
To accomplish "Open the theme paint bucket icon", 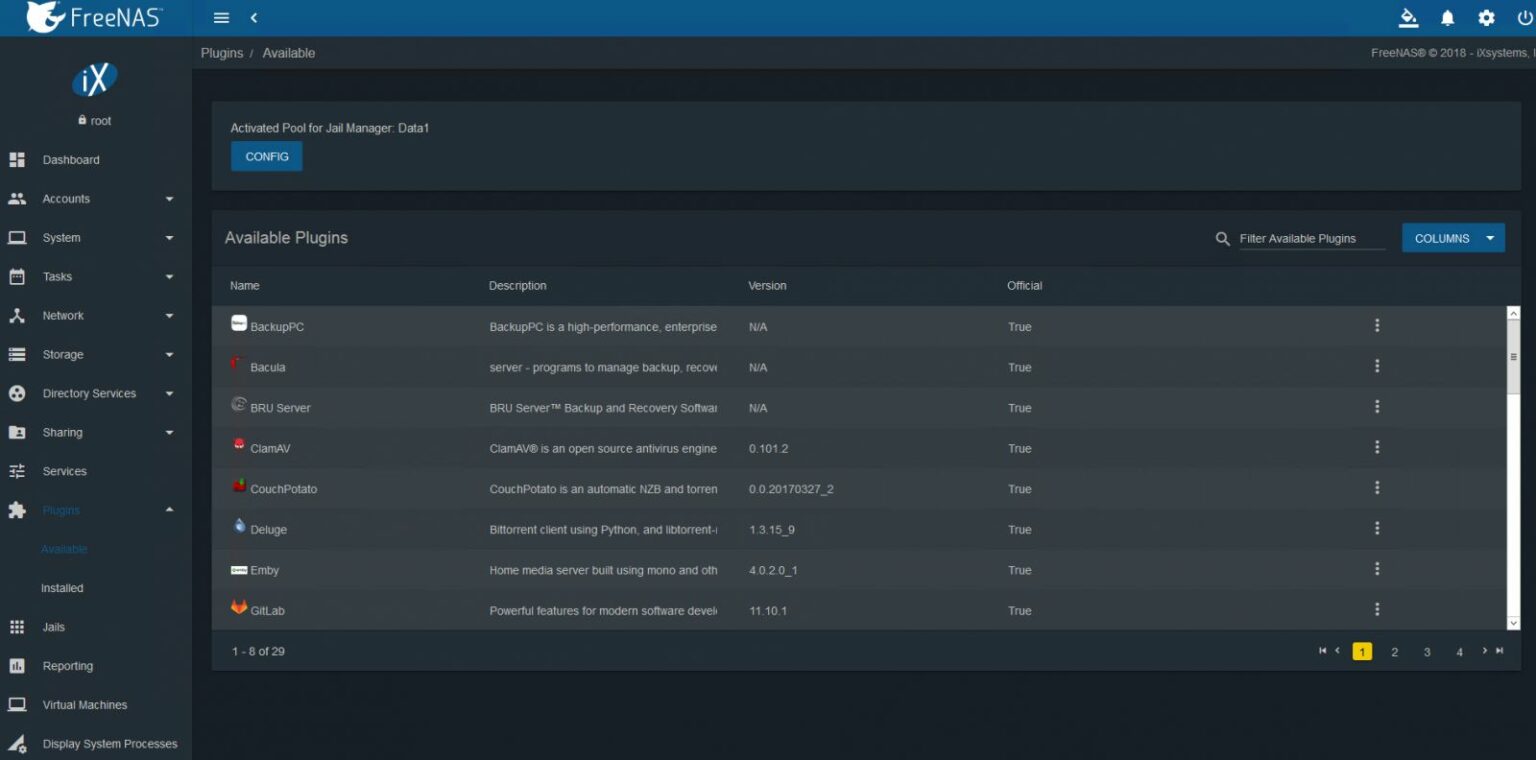I will click(x=1408, y=18).
